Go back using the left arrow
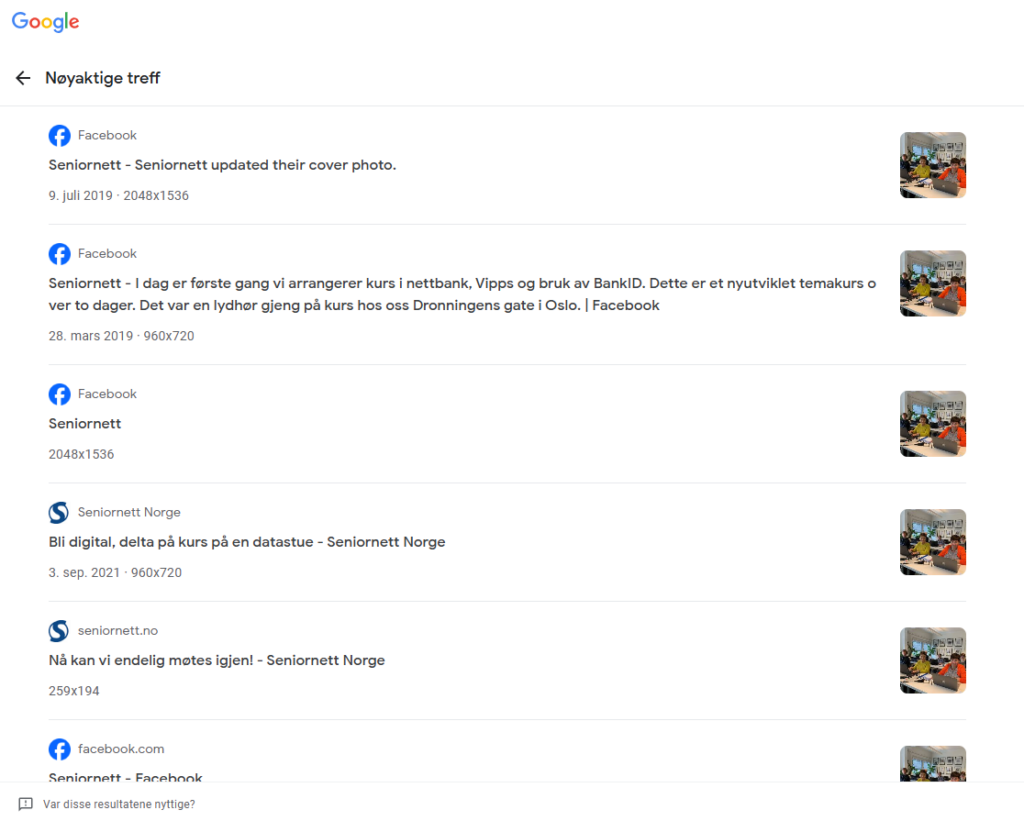 [x=23, y=78]
